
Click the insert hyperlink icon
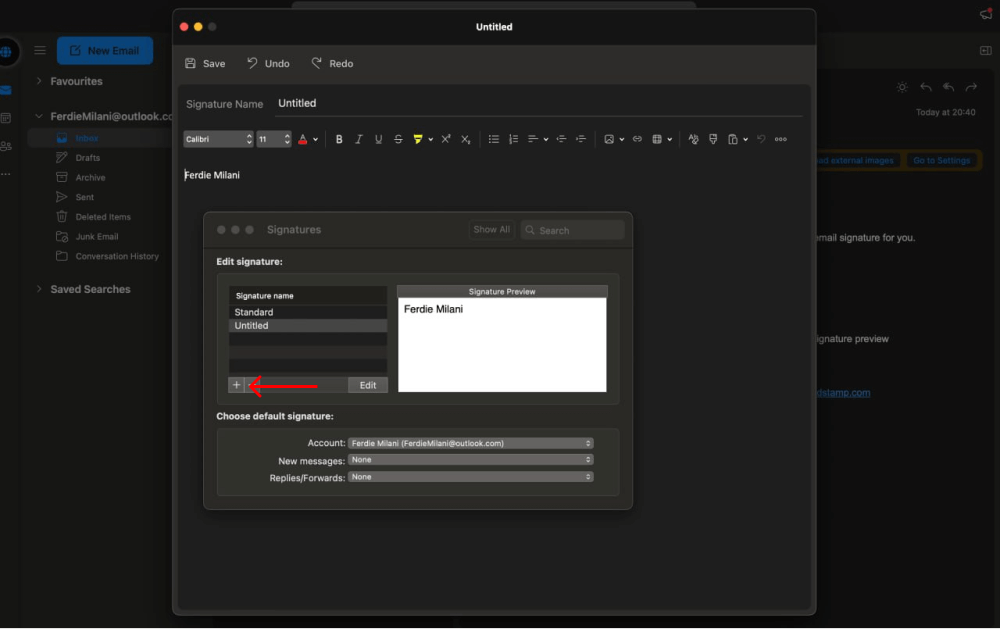(x=637, y=139)
